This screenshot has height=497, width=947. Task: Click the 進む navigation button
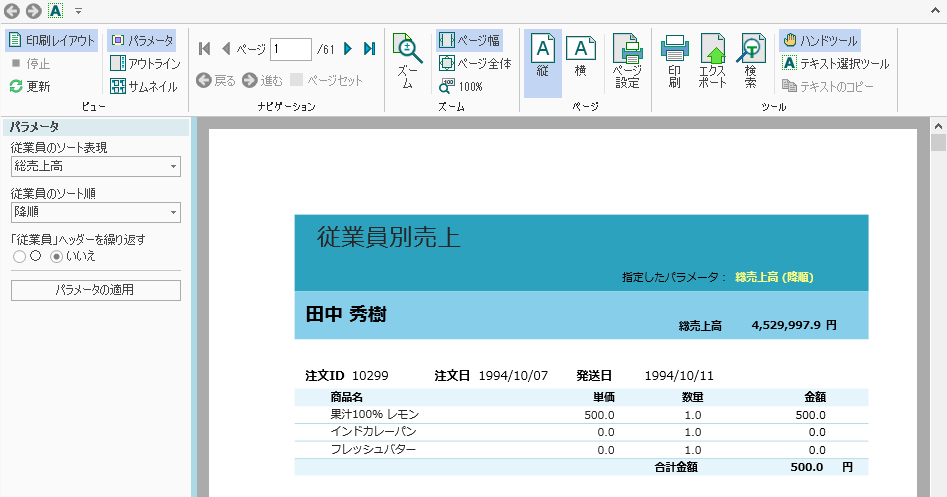point(262,80)
